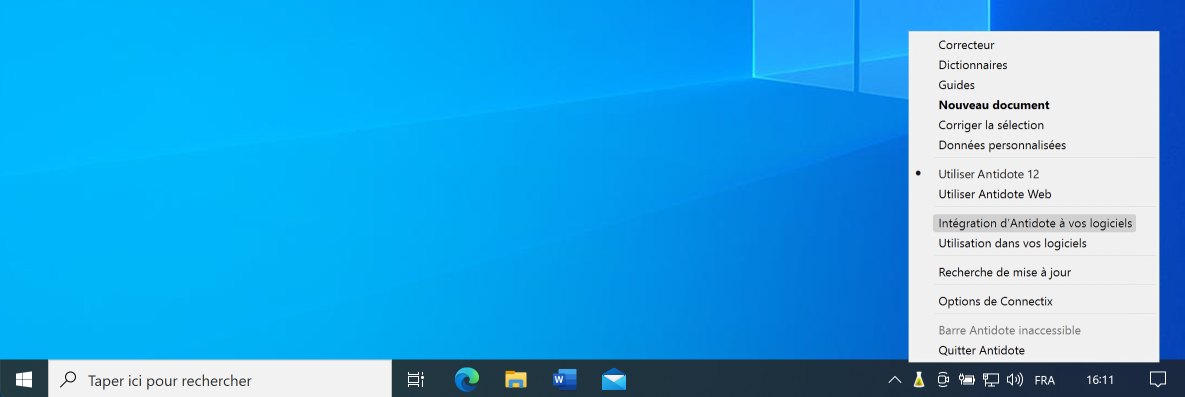Open Task View in the taskbar
The image size is (1185, 397).
[416, 379]
